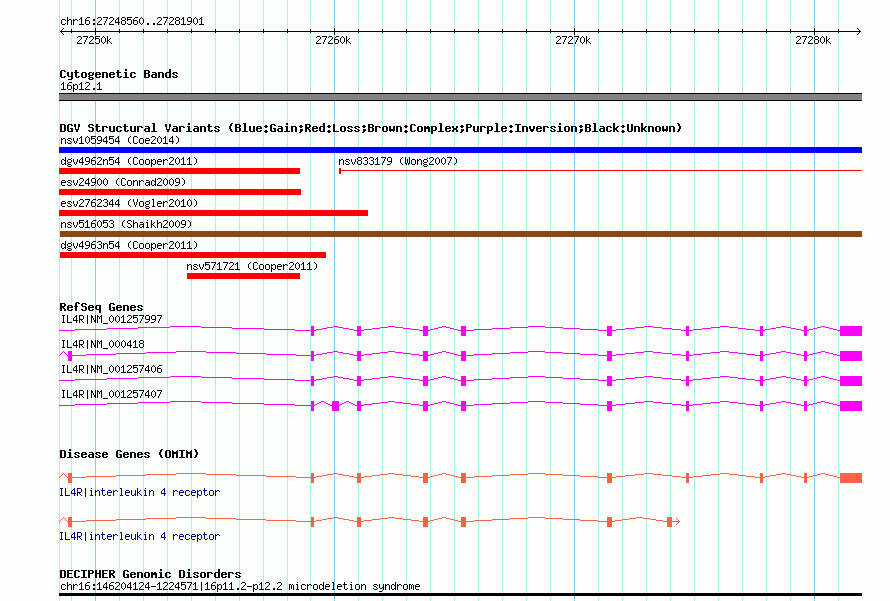Click the blue nsv1059454 gain variant bar
This screenshot has width=890, height=601.
coord(460,150)
